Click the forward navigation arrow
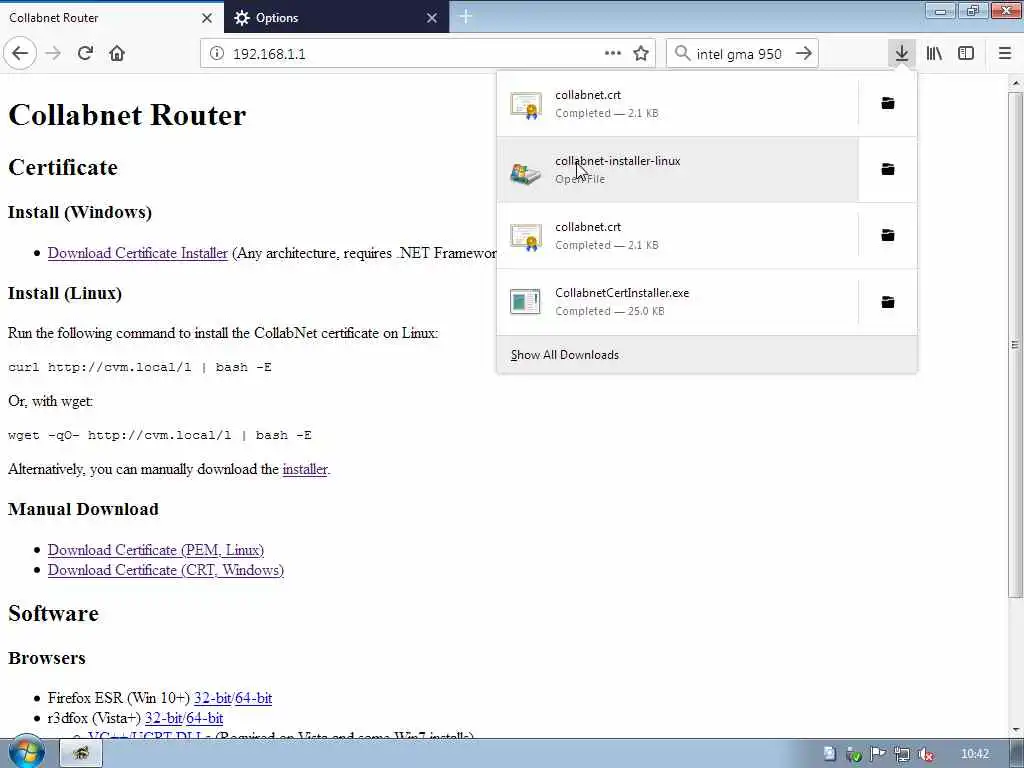 (53, 54)
